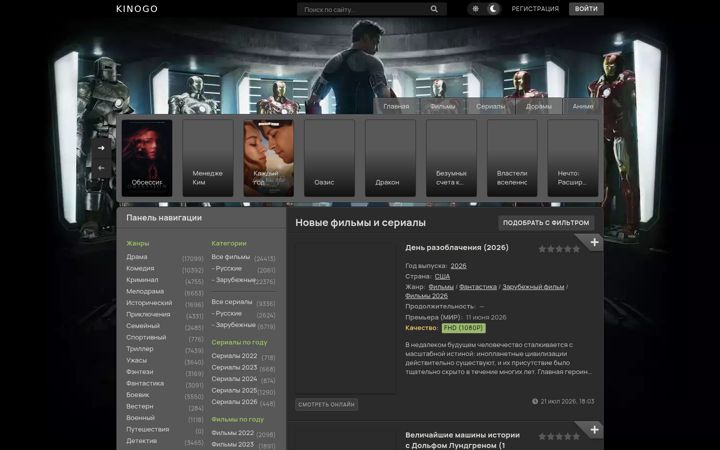The width and height of the screenshot is (720, 450).
Task: Open the Властелин вселенной card
Action: (512, 158)
